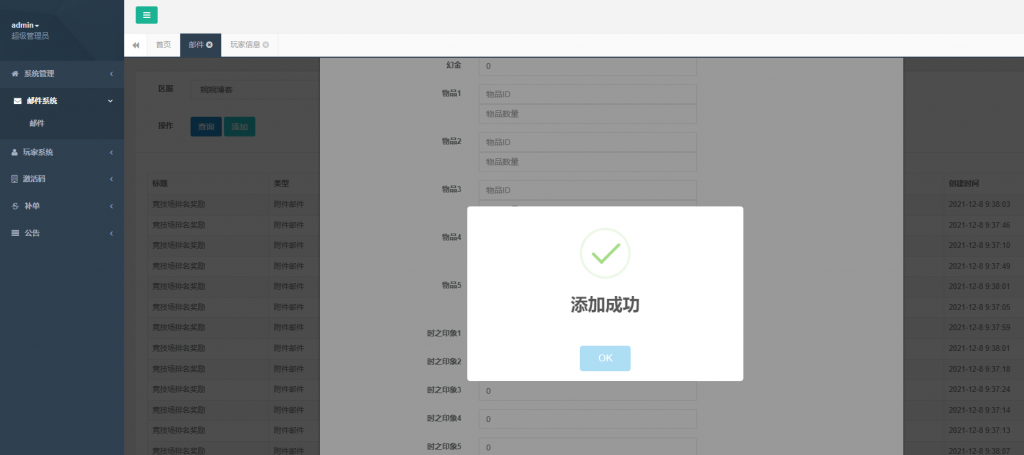Click the timestamp 2021-12-8 9:37:59
Viewport: 1024px width, 455px height.
click(979, 327)
